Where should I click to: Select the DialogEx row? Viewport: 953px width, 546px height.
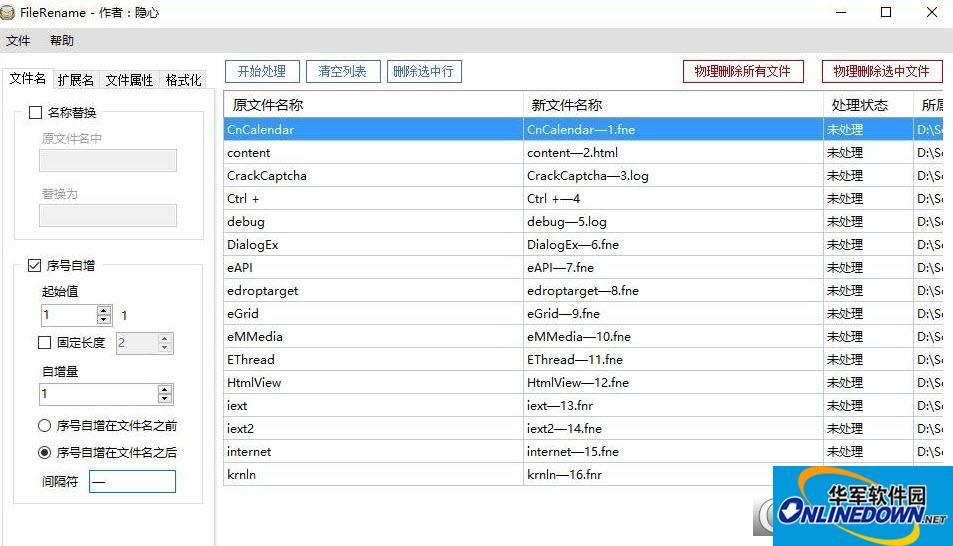[x=583, y=244]
